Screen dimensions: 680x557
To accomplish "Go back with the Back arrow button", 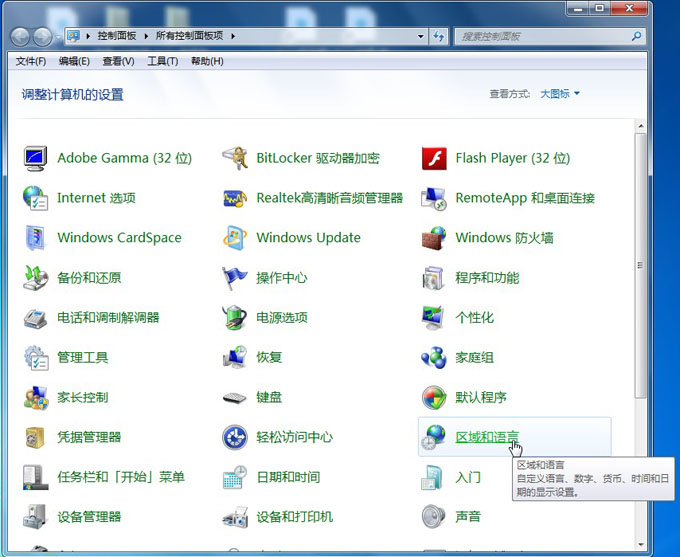I will tap(20, 37).
